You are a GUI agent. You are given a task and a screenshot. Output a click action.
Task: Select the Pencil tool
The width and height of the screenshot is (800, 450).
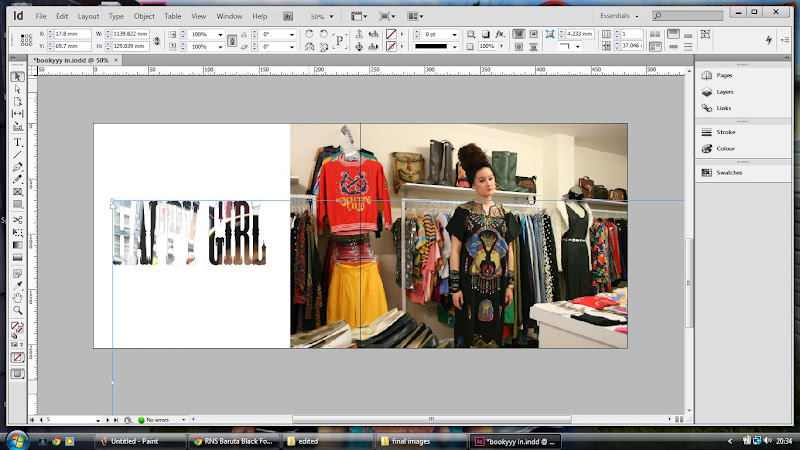pos(17,179)
